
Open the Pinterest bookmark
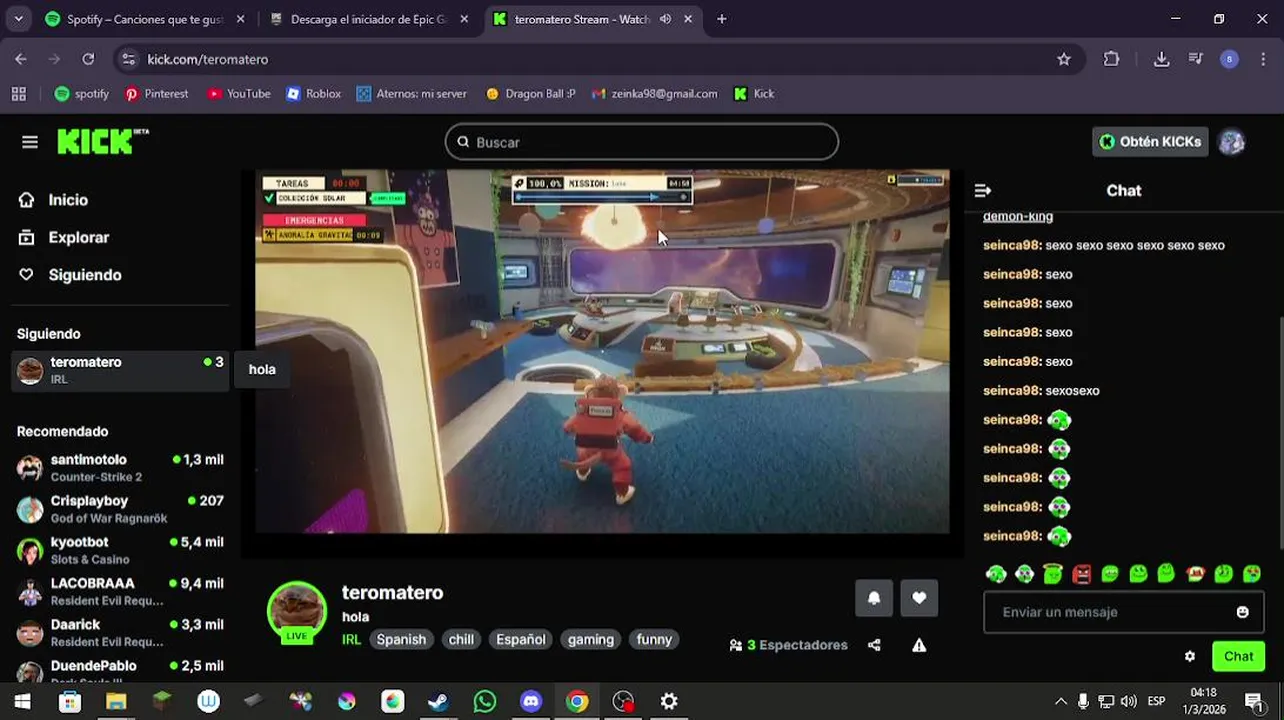coord(156,94)
